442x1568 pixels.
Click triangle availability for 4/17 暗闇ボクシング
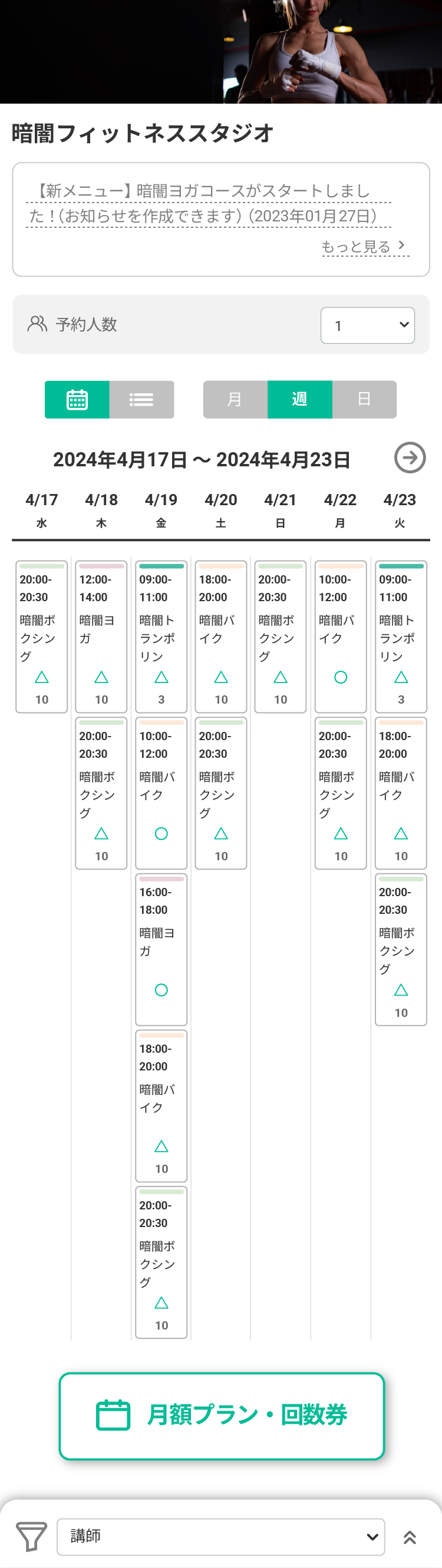41,678
